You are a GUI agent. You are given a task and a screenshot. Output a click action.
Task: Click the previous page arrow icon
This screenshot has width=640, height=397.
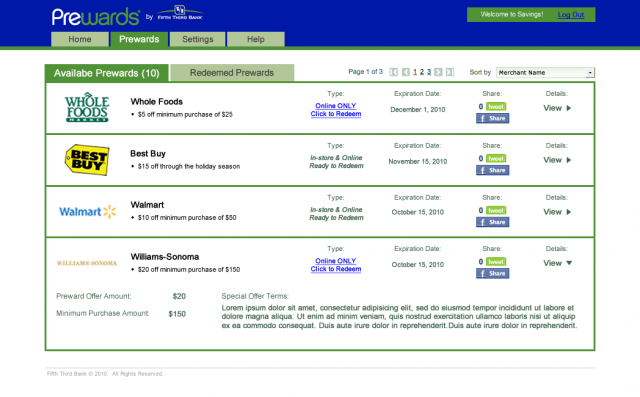[406, 72]
